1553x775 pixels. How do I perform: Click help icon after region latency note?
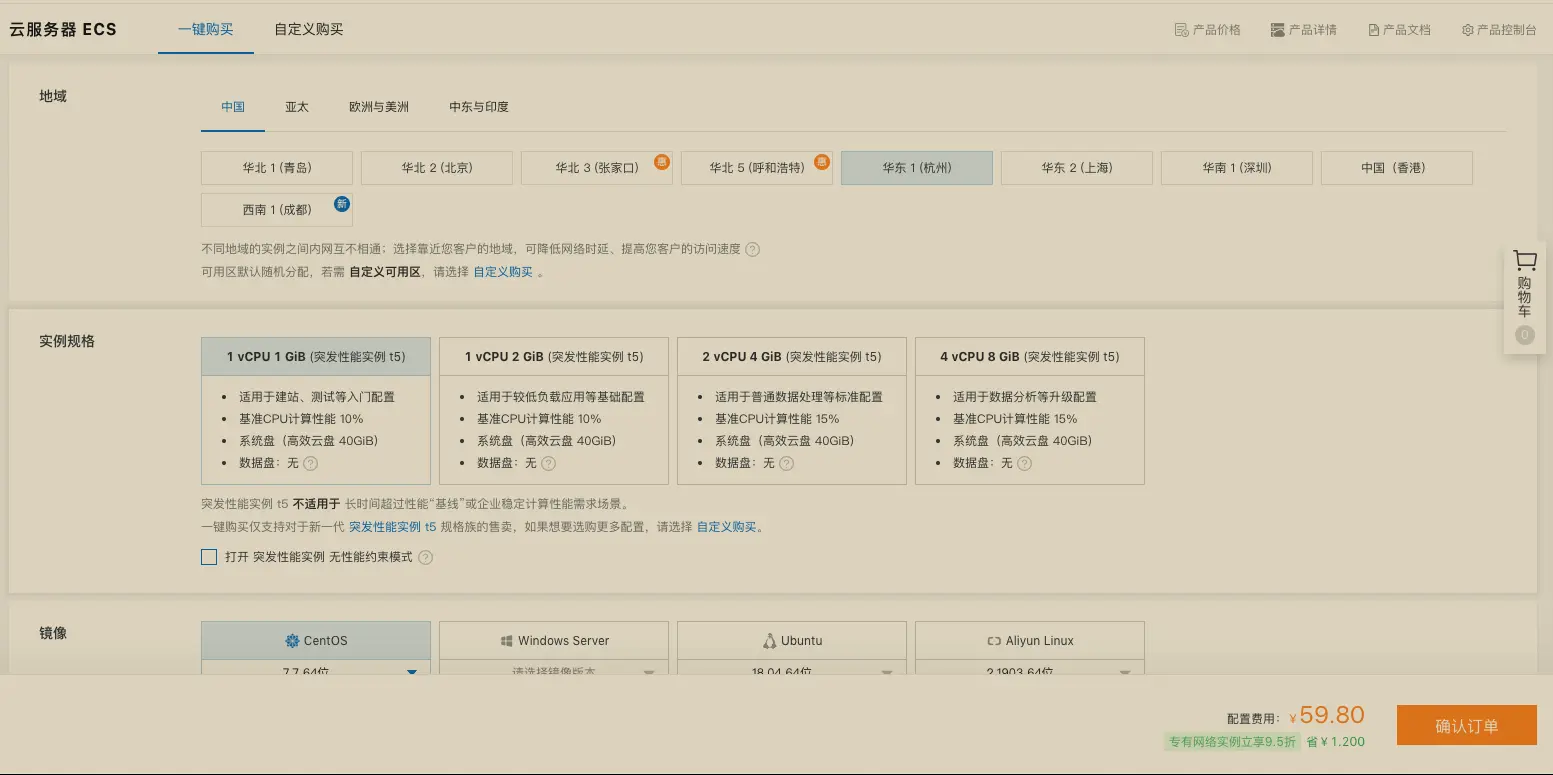pyautogui.click(x=753, y=249)
